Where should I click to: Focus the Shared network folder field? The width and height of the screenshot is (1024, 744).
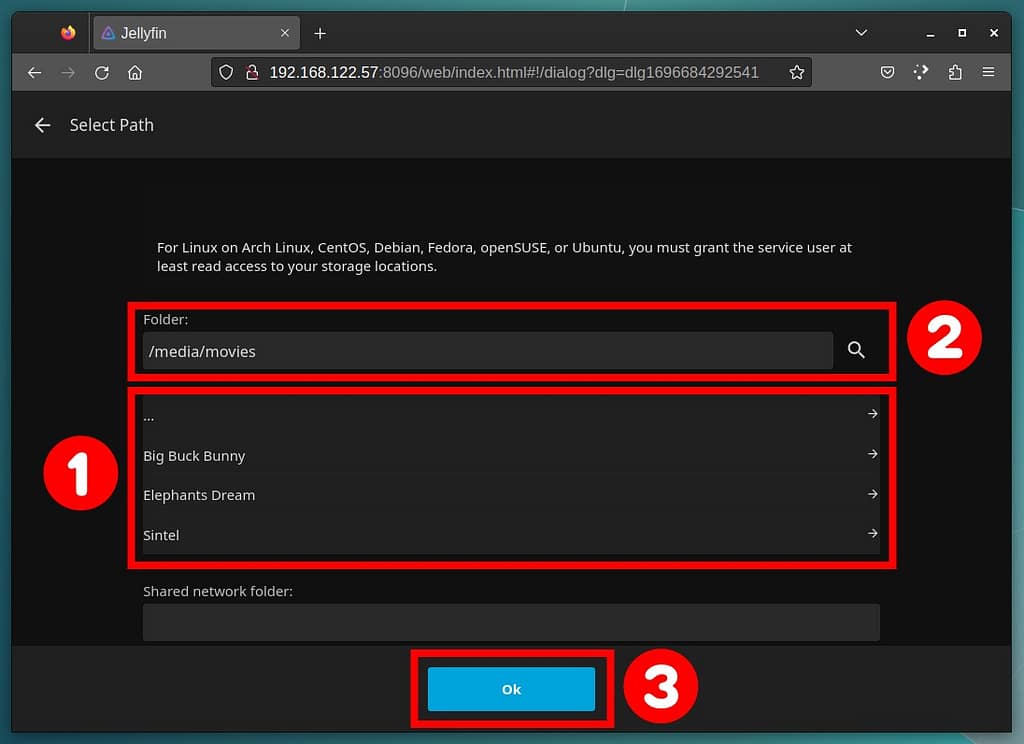click(511, 622)
